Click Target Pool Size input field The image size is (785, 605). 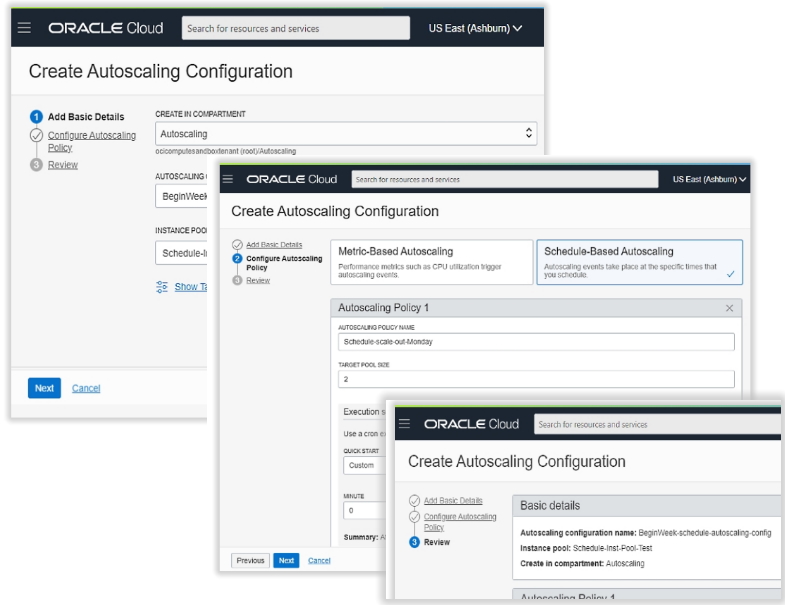[x=536, y=379]
